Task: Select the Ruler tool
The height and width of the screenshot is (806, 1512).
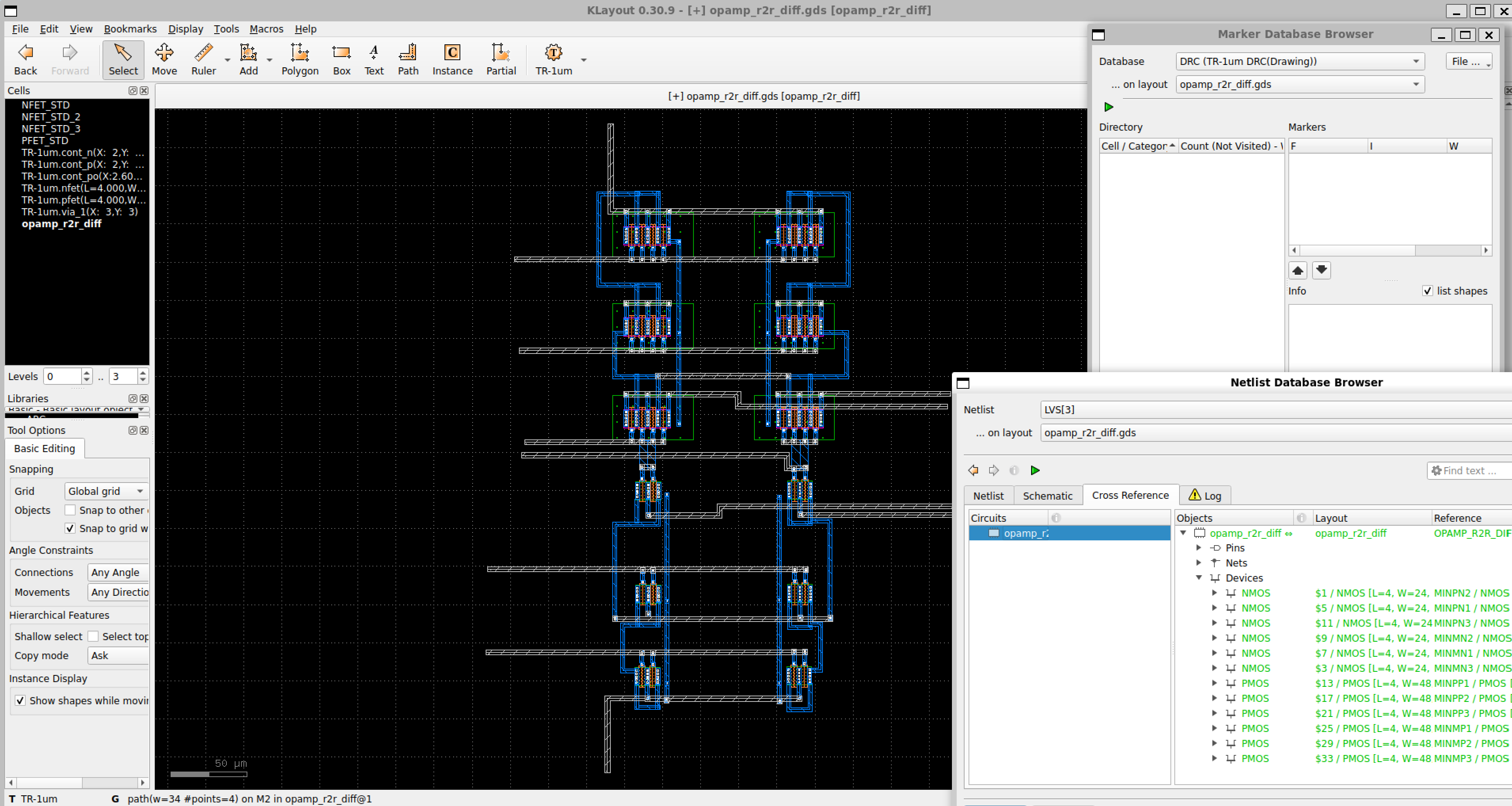Action: click(203, 60)
